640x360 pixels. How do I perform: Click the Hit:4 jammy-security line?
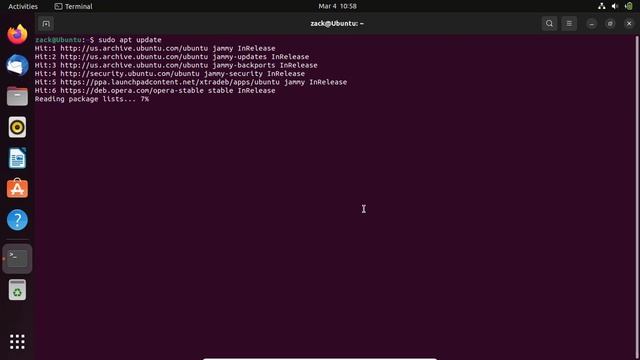tap(170, 74)
